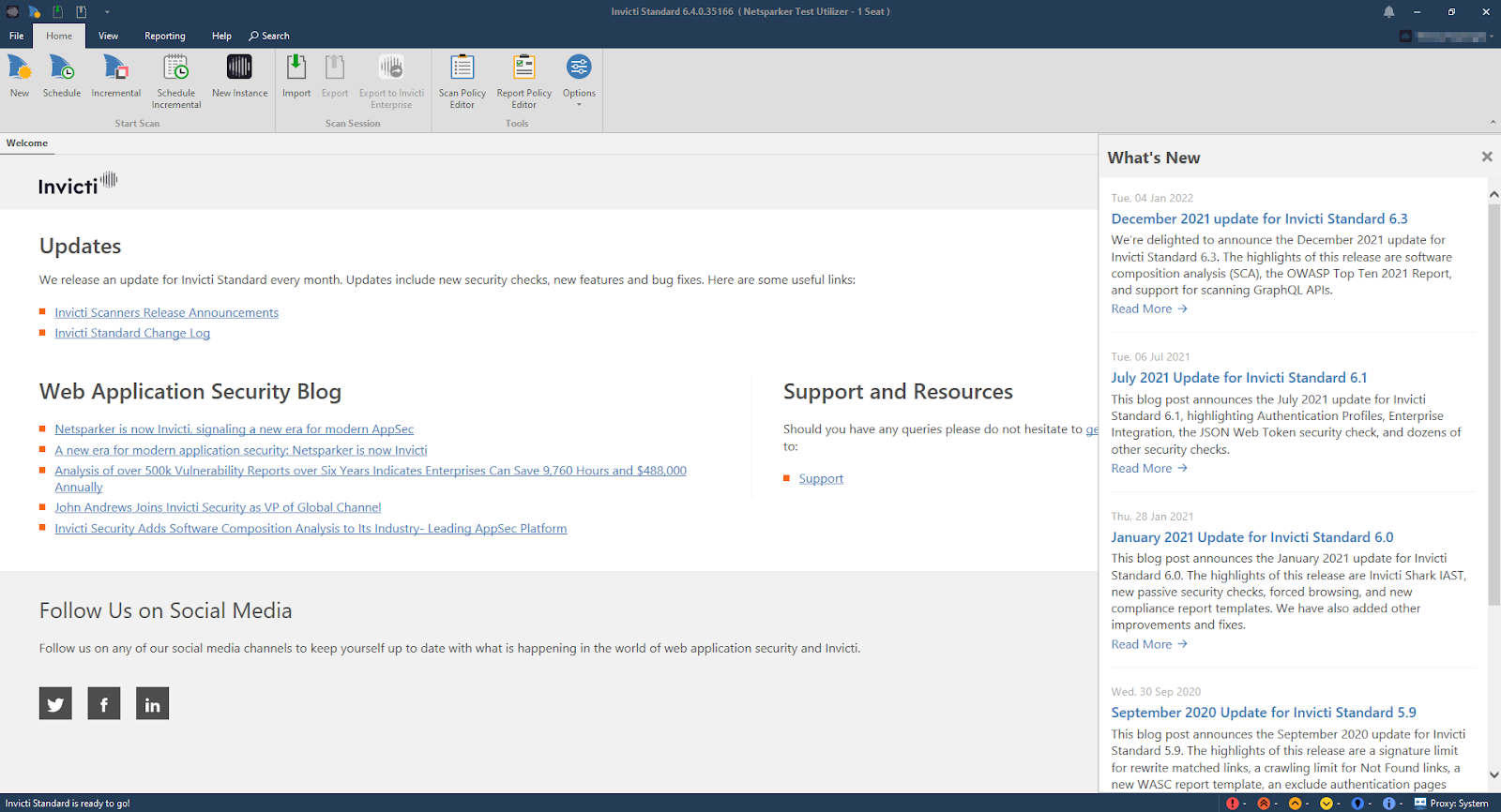Import a scan session
Viewport: 1501px width, 812px height.
[x=296, y=76]
